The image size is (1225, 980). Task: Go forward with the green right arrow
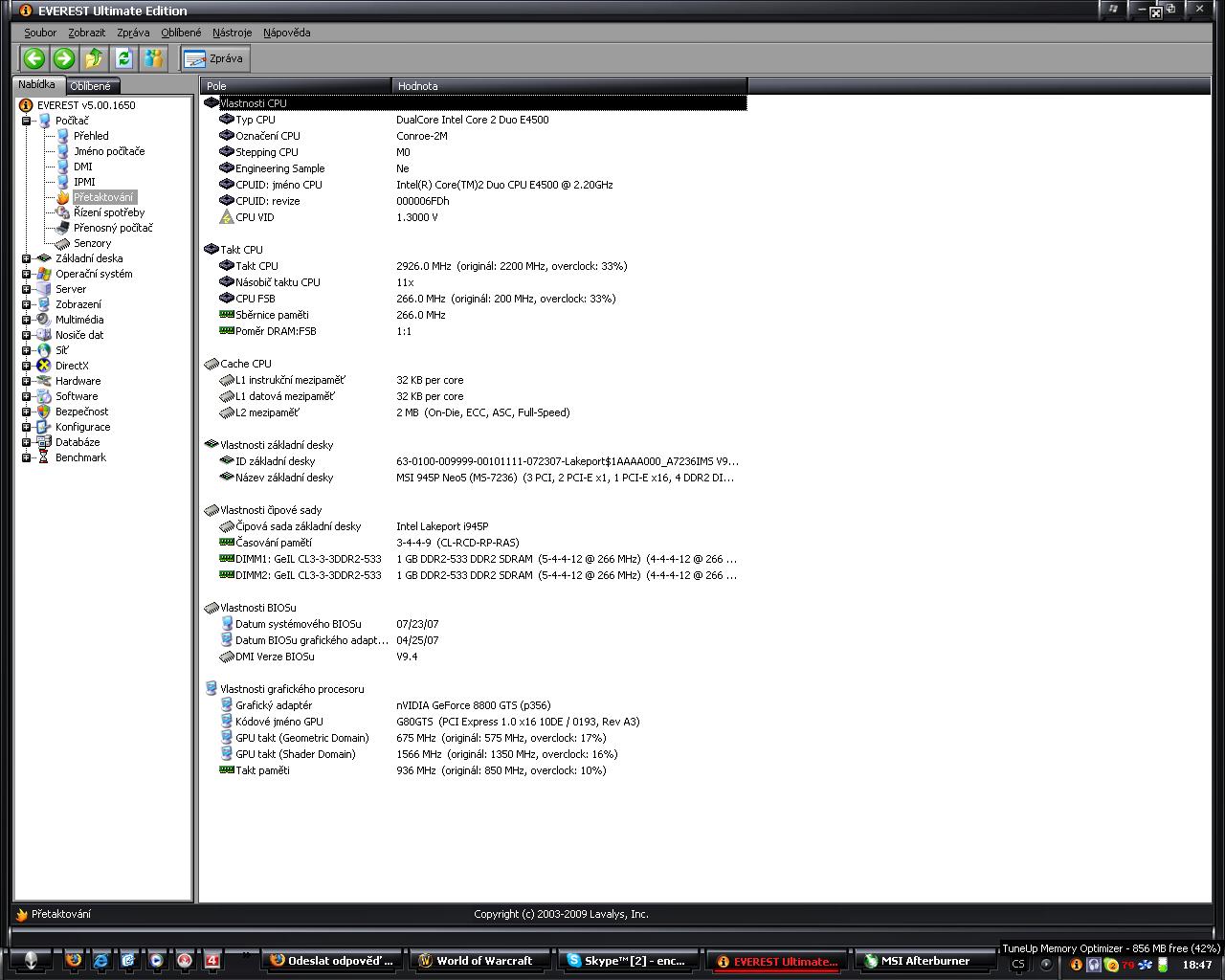pyautogui.click(x=64, y=58)
